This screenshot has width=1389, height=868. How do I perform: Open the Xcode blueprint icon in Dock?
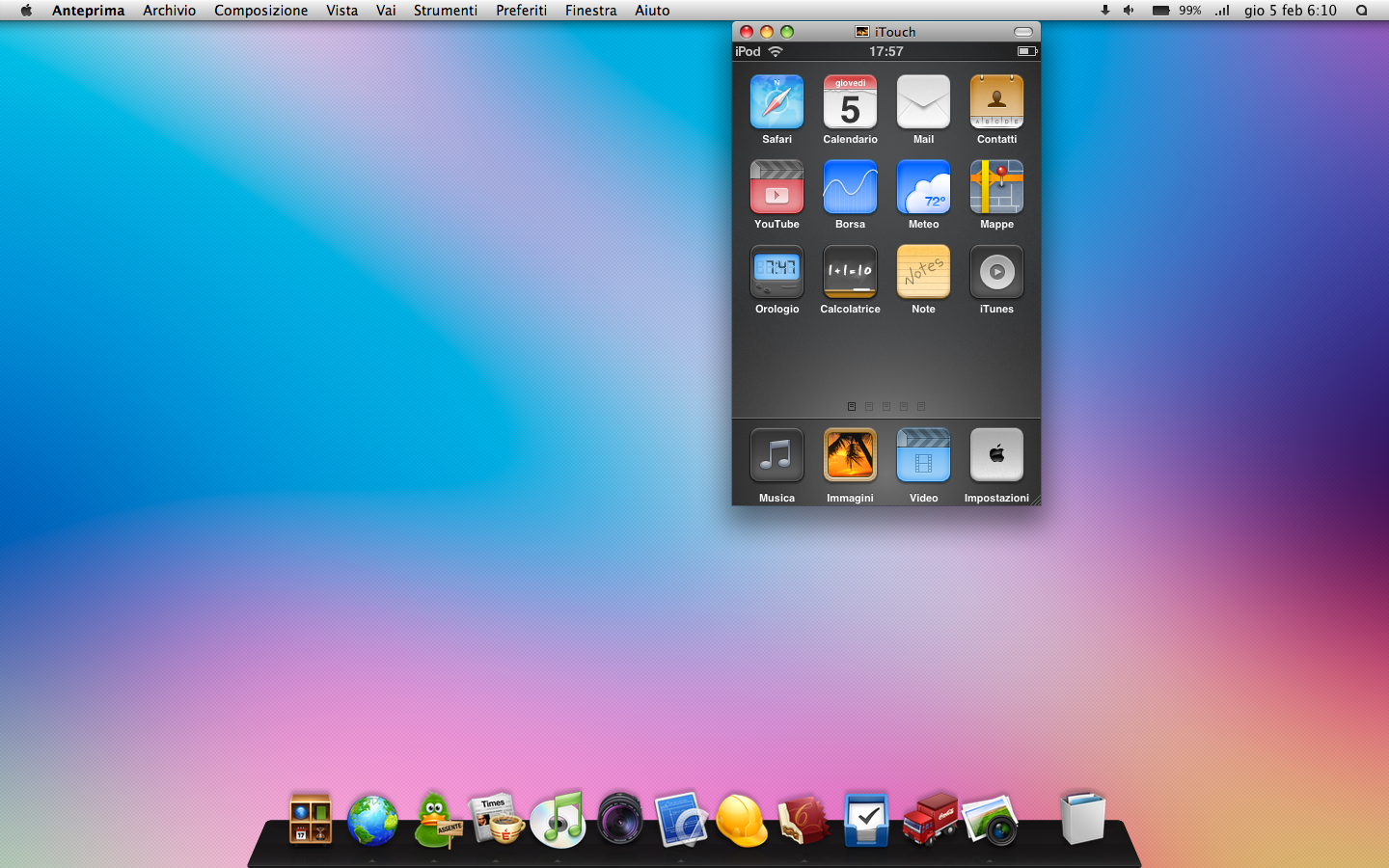tap(682, 819)
